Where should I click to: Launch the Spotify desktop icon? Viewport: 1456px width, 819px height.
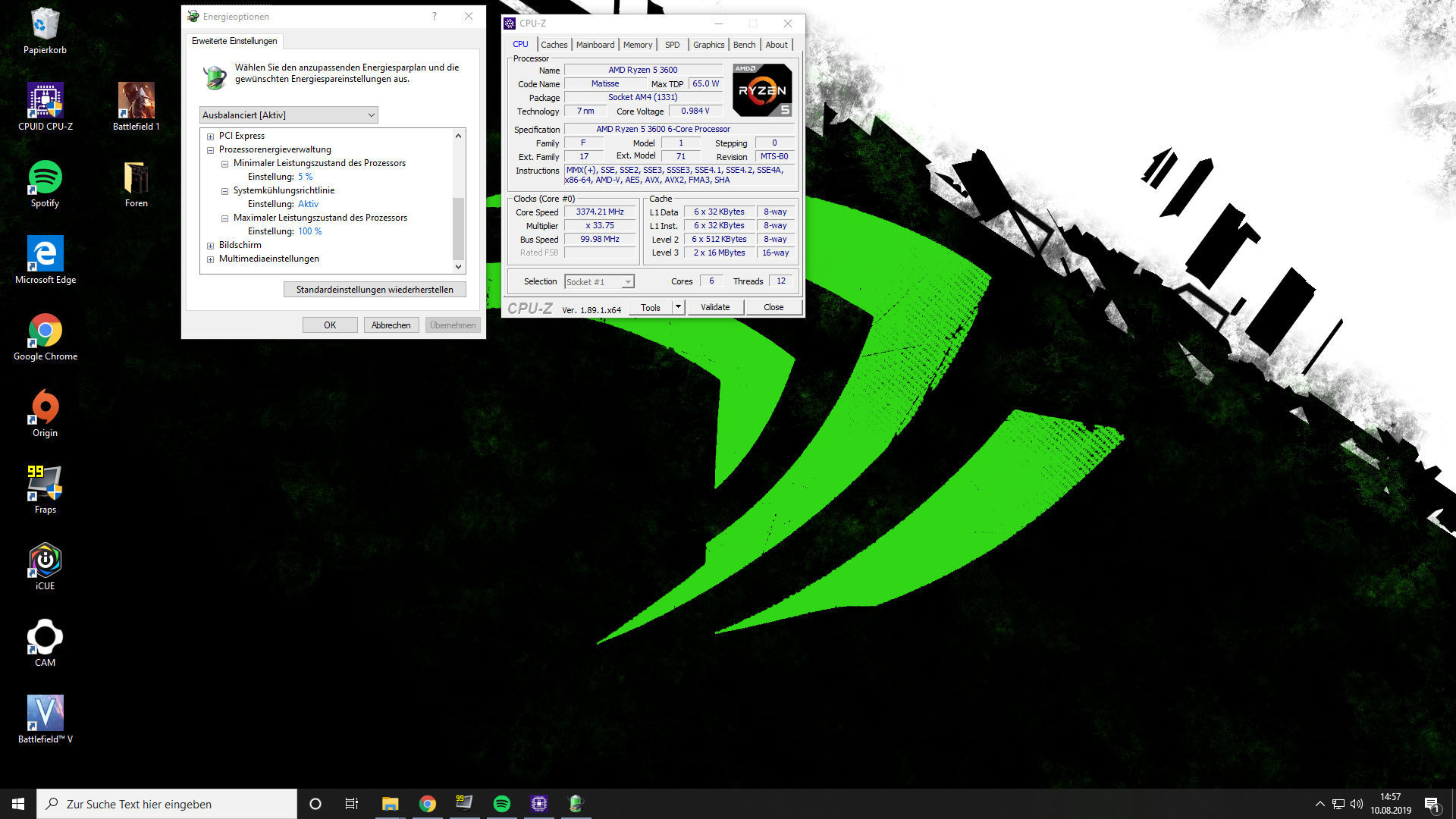click(x=45, y=184)
